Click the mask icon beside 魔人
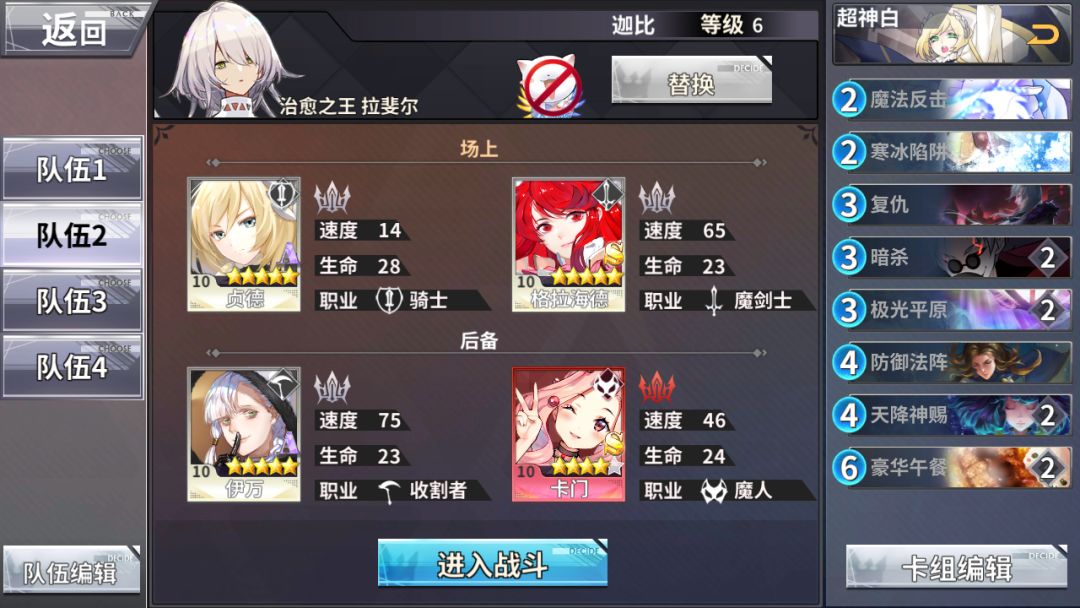The height and width of the screenshot is (608, 1080). 714,491
